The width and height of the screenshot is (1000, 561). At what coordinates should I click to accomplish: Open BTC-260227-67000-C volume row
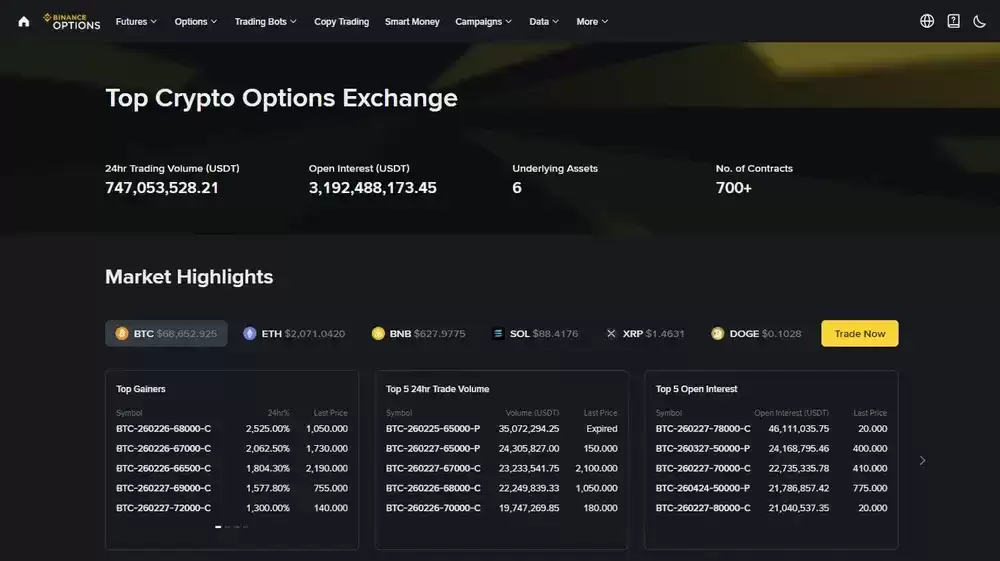pyautogui.click(x=501, y=468)
